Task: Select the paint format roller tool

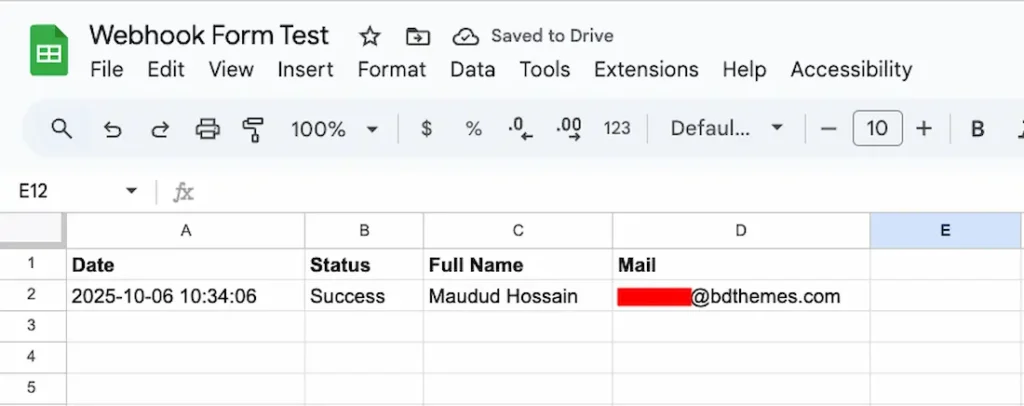Action: tap(253, 128)
